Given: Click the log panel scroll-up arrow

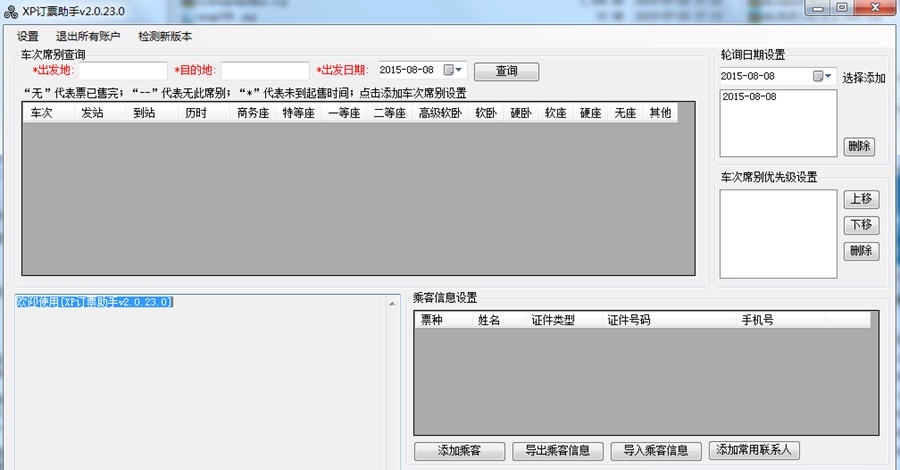Looking at the screenshot, I should pyautogui.click(x=393, y=304).
